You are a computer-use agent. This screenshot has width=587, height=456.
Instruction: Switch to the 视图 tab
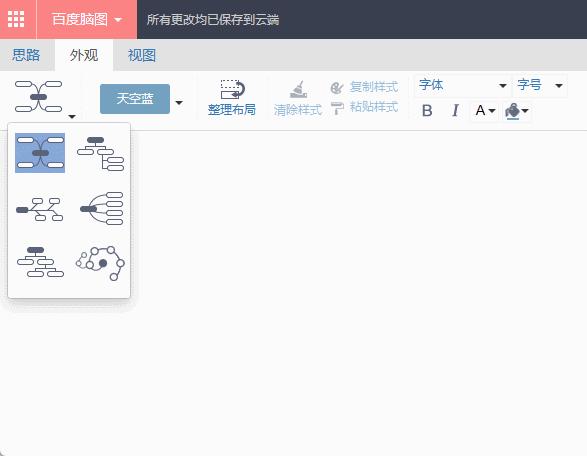[142, 55]
